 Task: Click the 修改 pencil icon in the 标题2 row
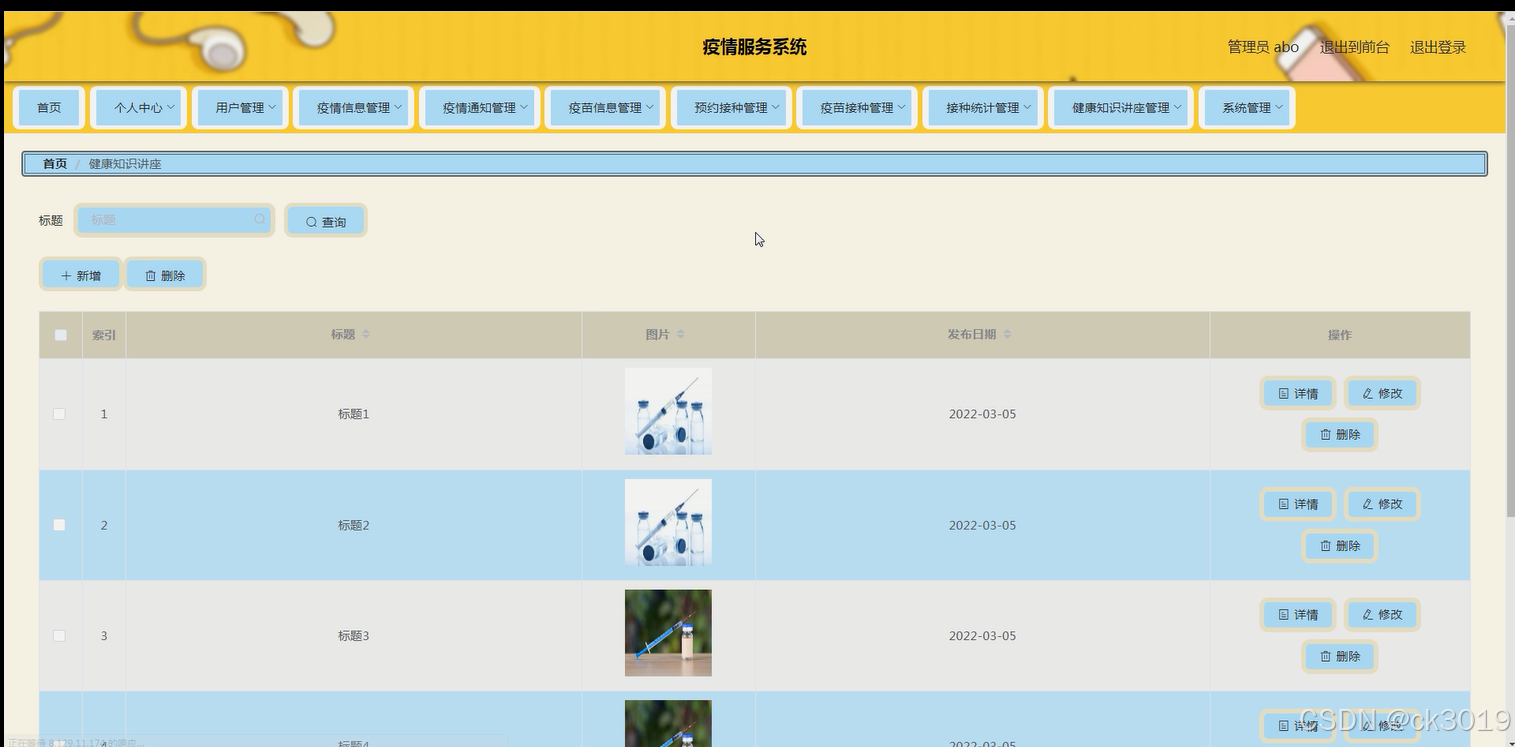[x=1368, y=504]
